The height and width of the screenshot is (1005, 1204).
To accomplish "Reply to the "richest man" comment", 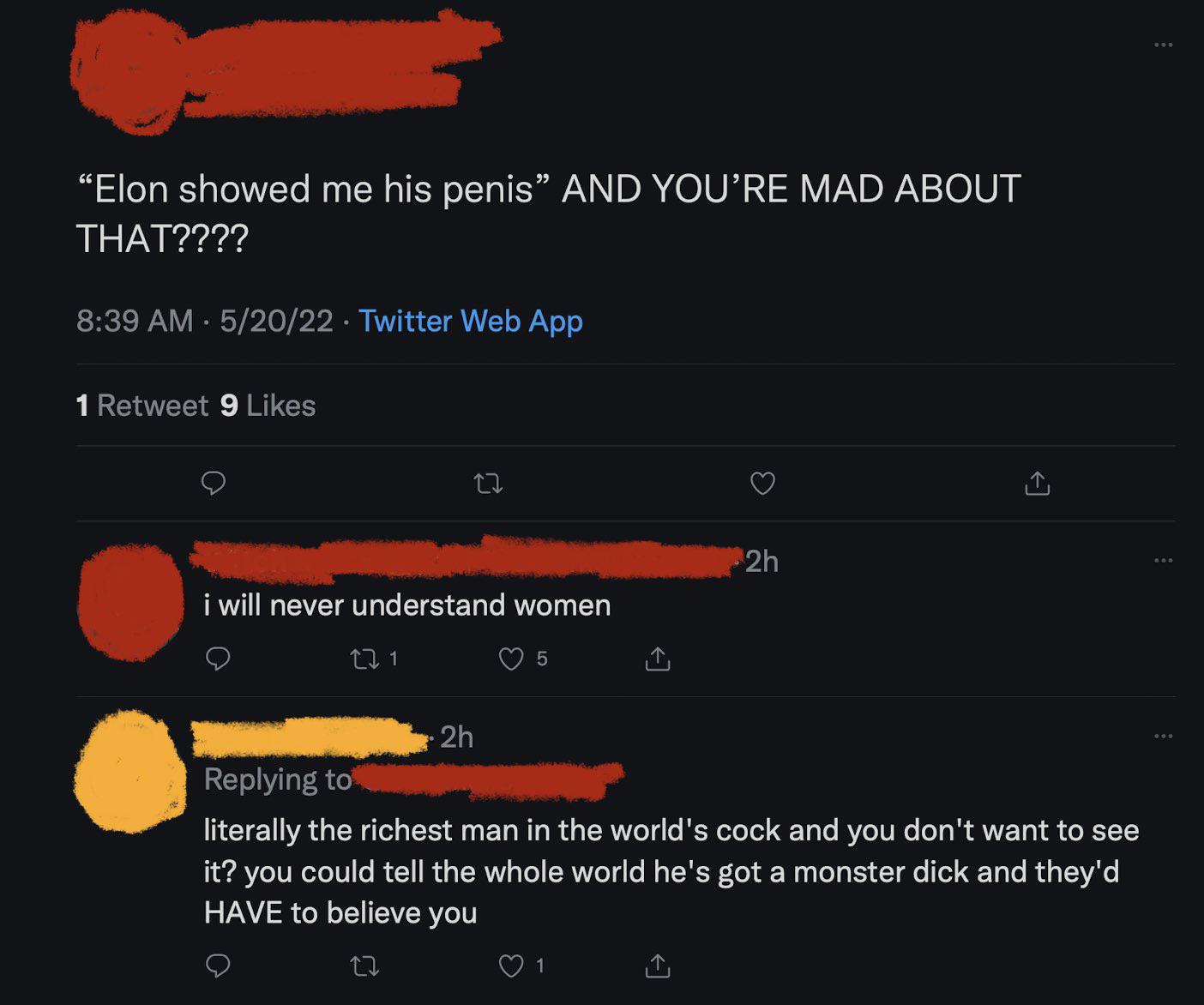I will (x=218, y=966).
